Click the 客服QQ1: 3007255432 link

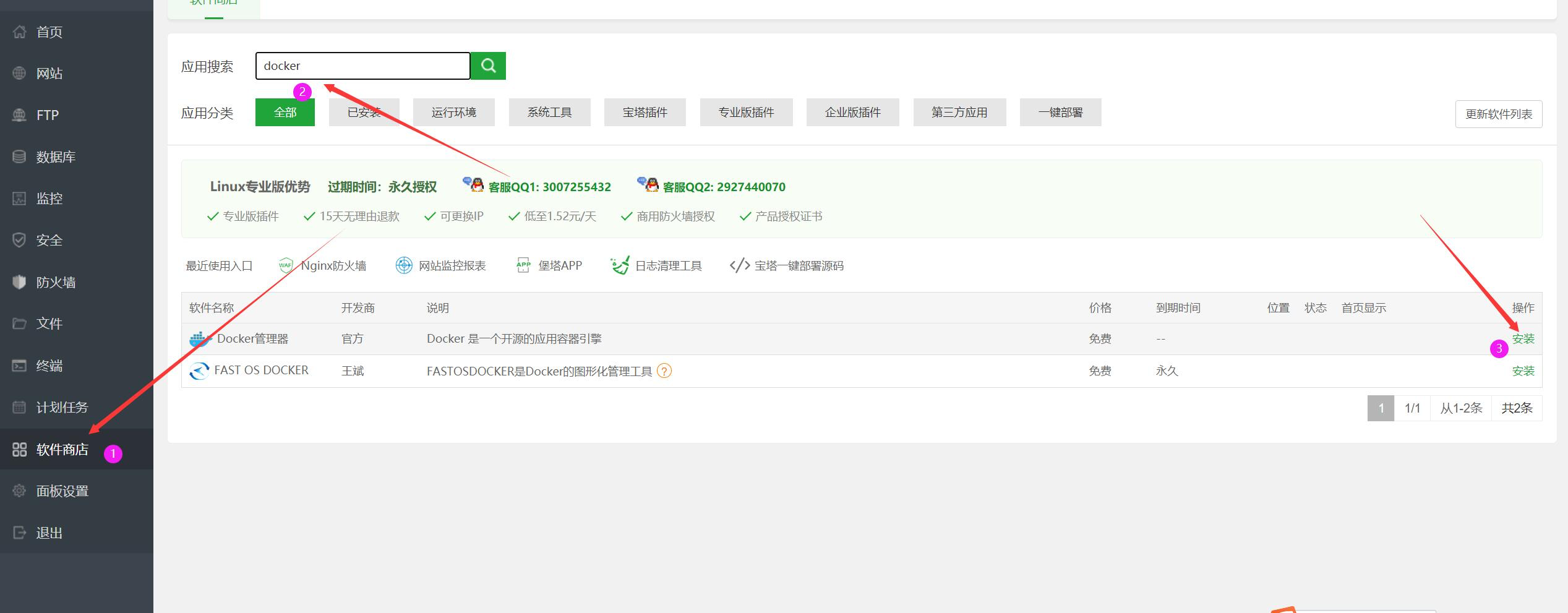[550, 187]
